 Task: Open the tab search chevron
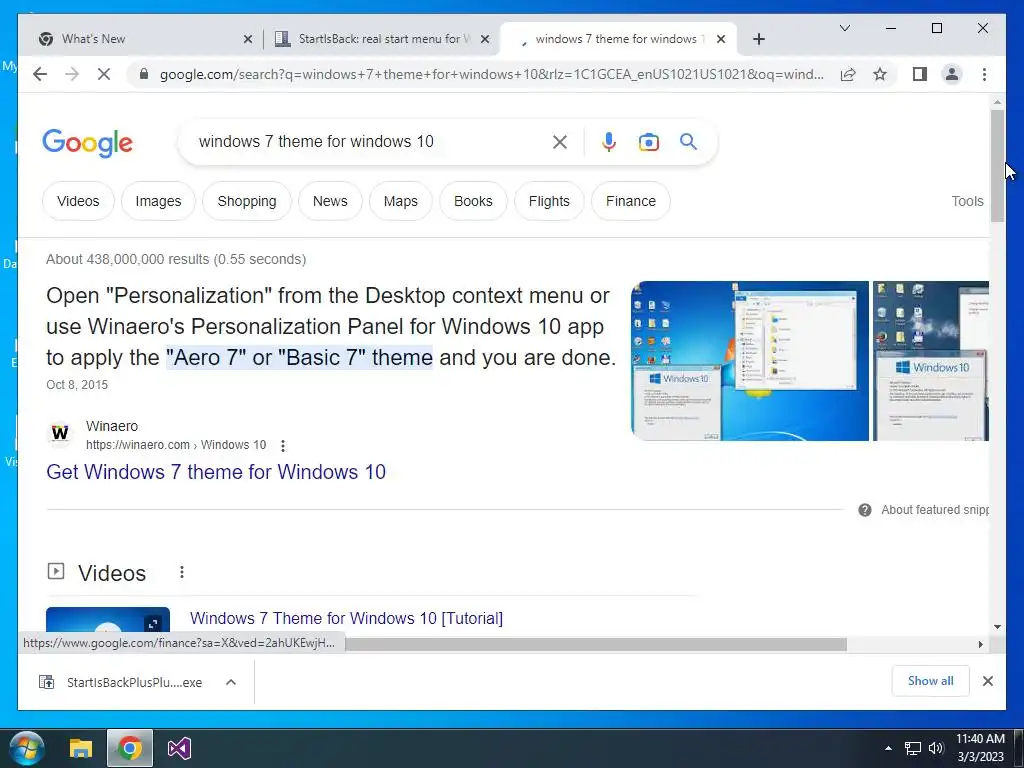click(844, 28)
